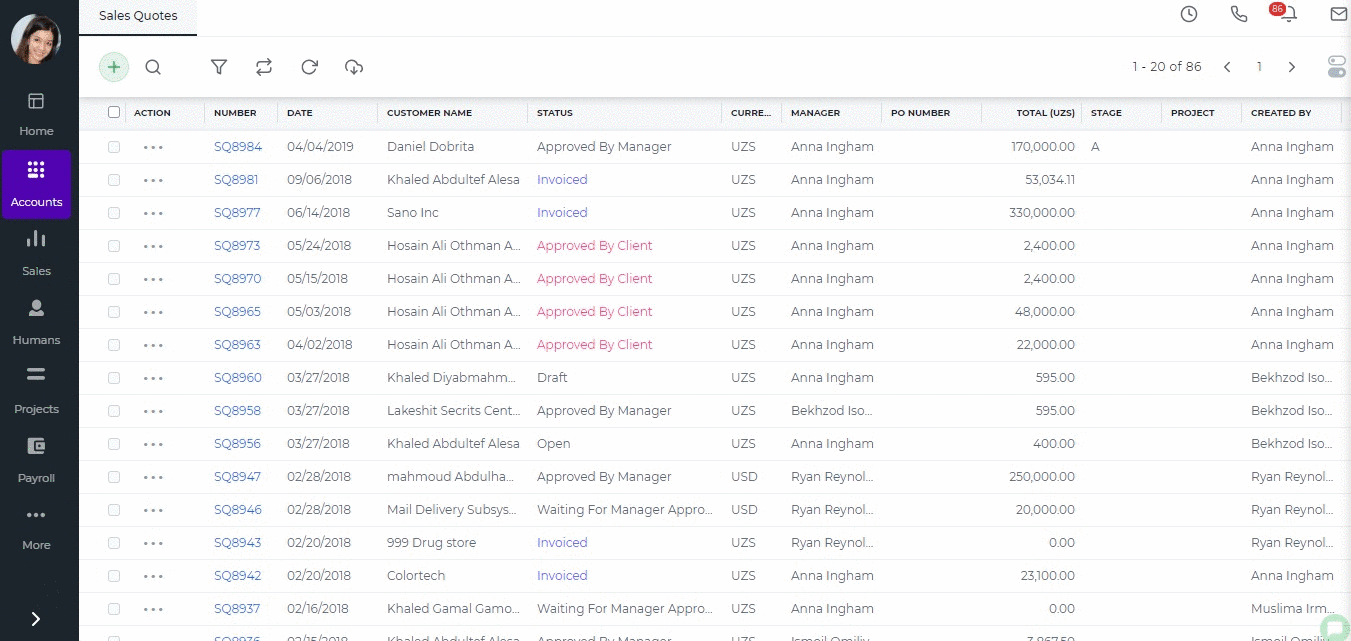Open notifications bell with 86 badge
Viewport: 1351px width, 641px height.
tap(1288, 14)
